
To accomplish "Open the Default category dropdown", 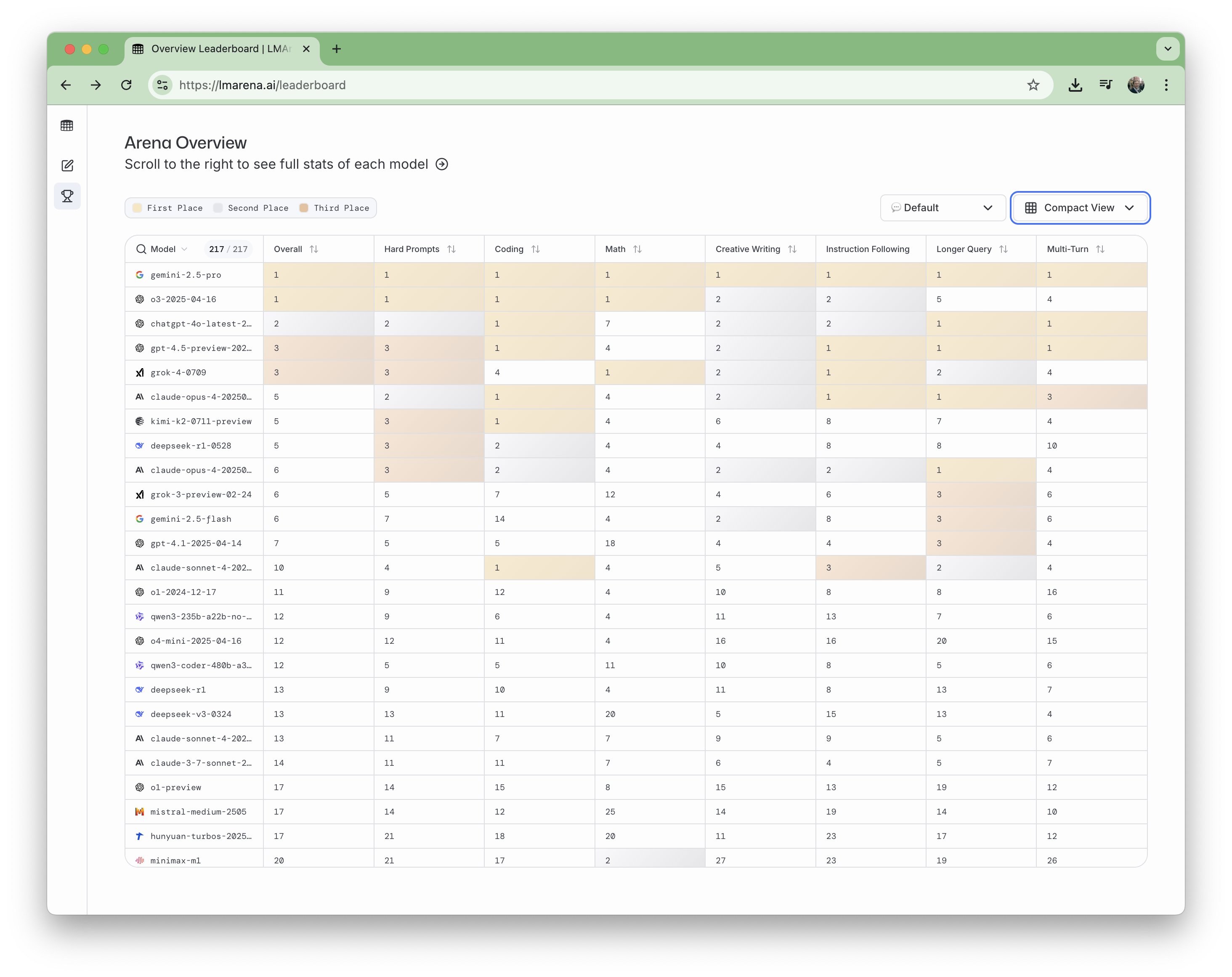I will click(943, 208).
